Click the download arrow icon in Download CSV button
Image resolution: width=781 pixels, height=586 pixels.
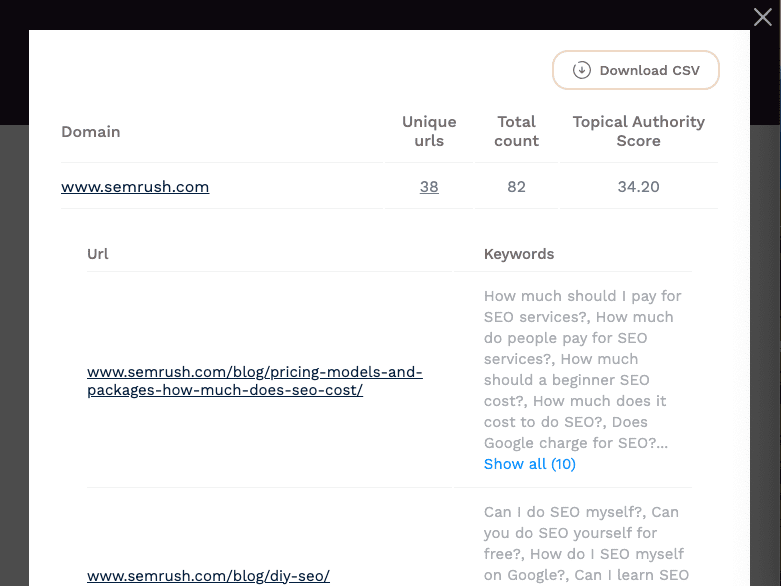pyautogui.click(x=581, y=70)
